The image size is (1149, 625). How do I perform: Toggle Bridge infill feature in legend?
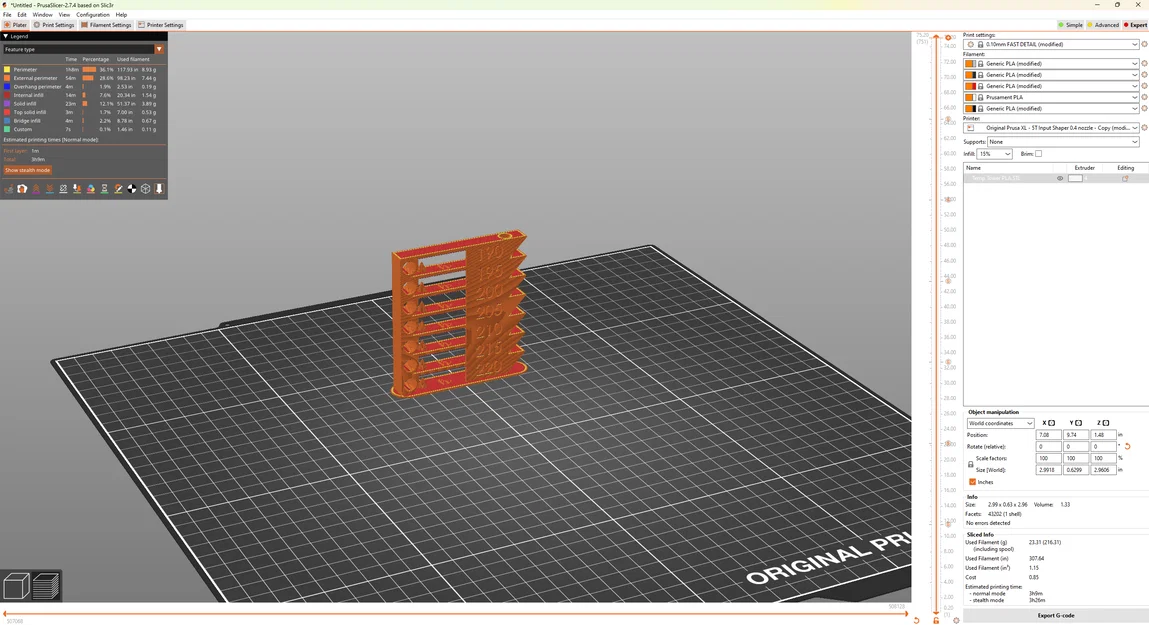[27, 121]
